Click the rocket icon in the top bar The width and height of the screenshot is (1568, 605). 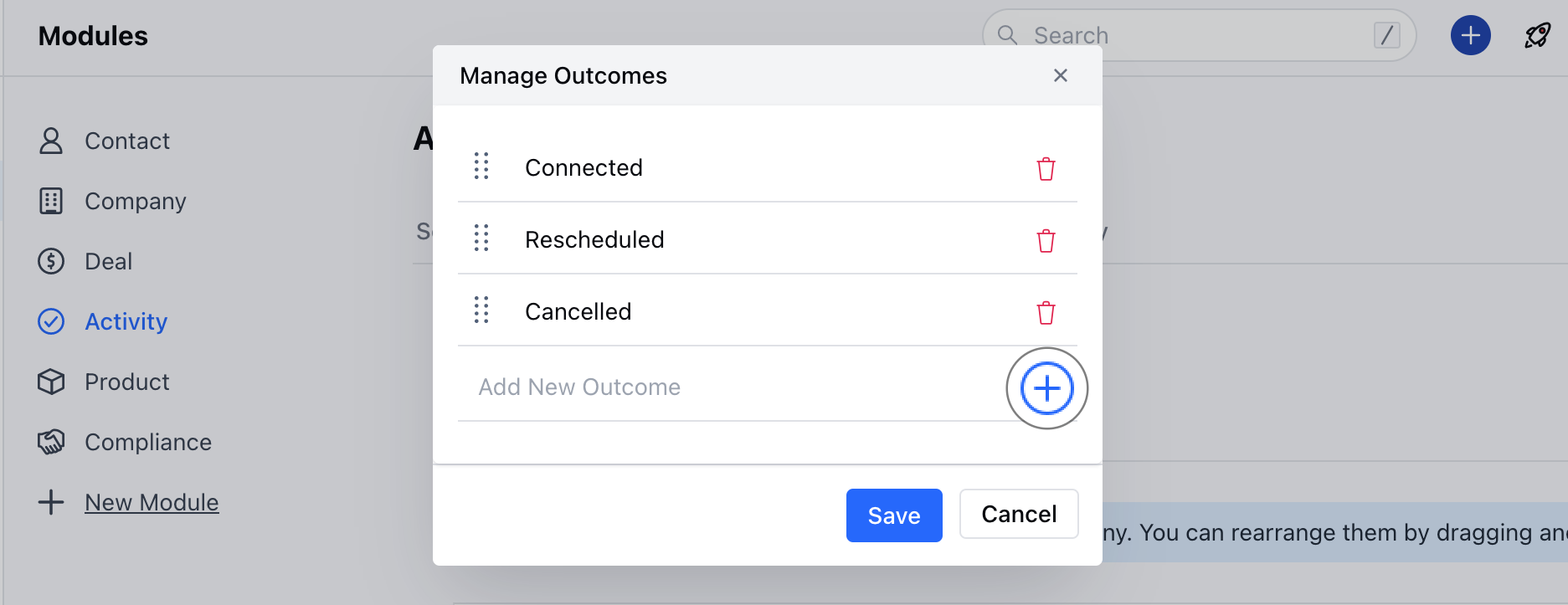[x=1537, y=34]
